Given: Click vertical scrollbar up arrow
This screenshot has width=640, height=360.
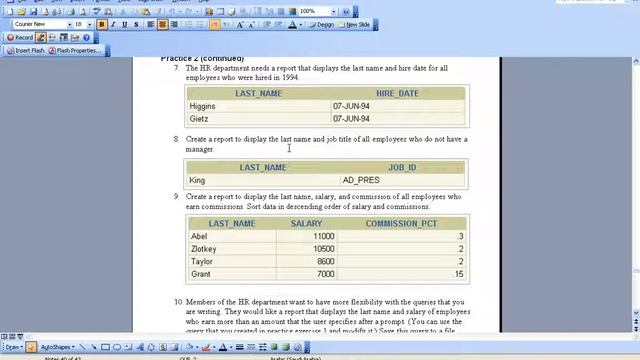Looking at the screenshot, I should (636, 61).
